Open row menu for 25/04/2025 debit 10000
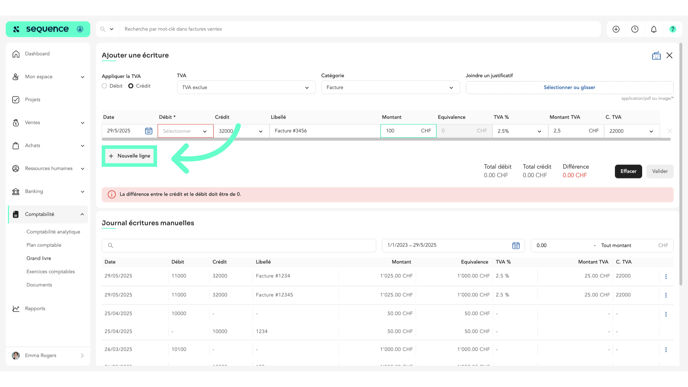This screenshot has width=688, height=387. pyautogui.click(x=666, y=314)
